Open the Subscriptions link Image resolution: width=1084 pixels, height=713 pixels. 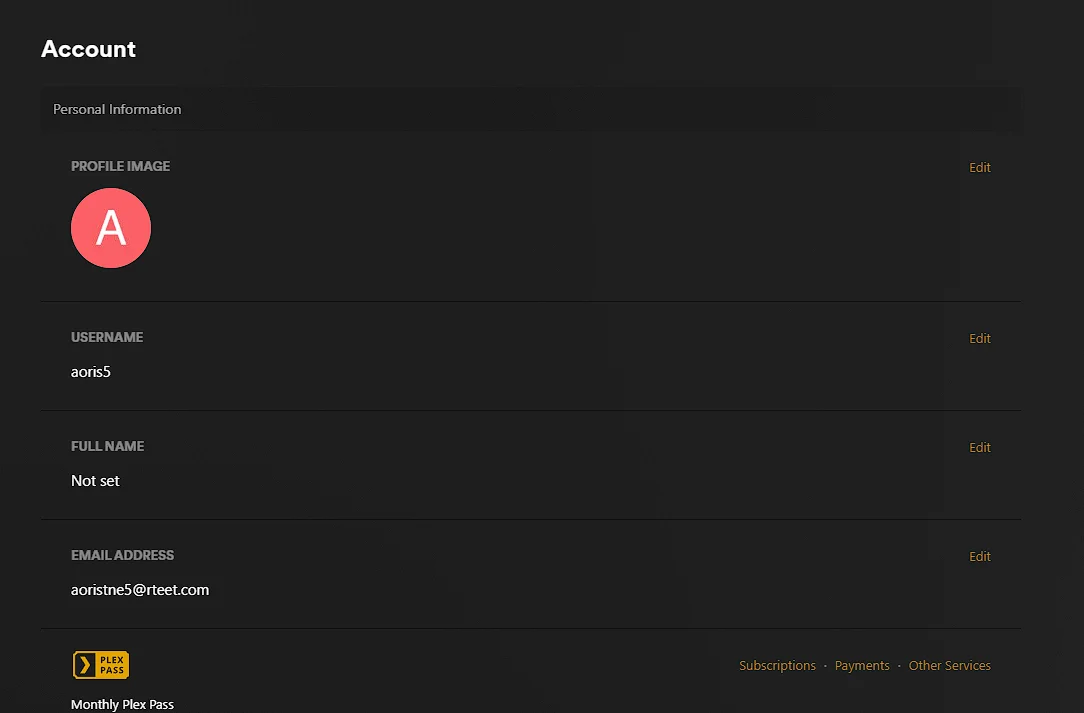(777, 665)
